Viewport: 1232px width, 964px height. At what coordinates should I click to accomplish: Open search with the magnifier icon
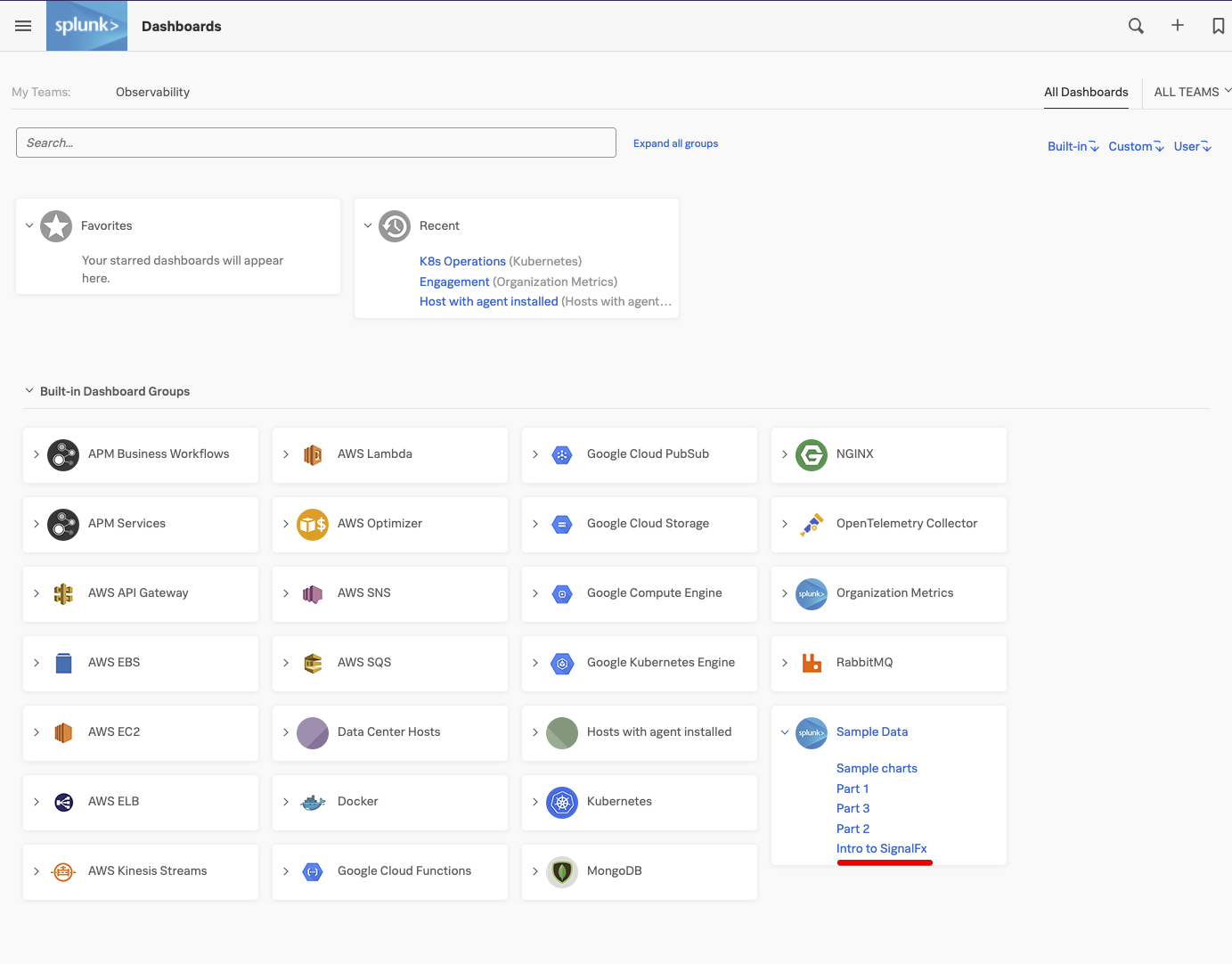point(1136,26)
